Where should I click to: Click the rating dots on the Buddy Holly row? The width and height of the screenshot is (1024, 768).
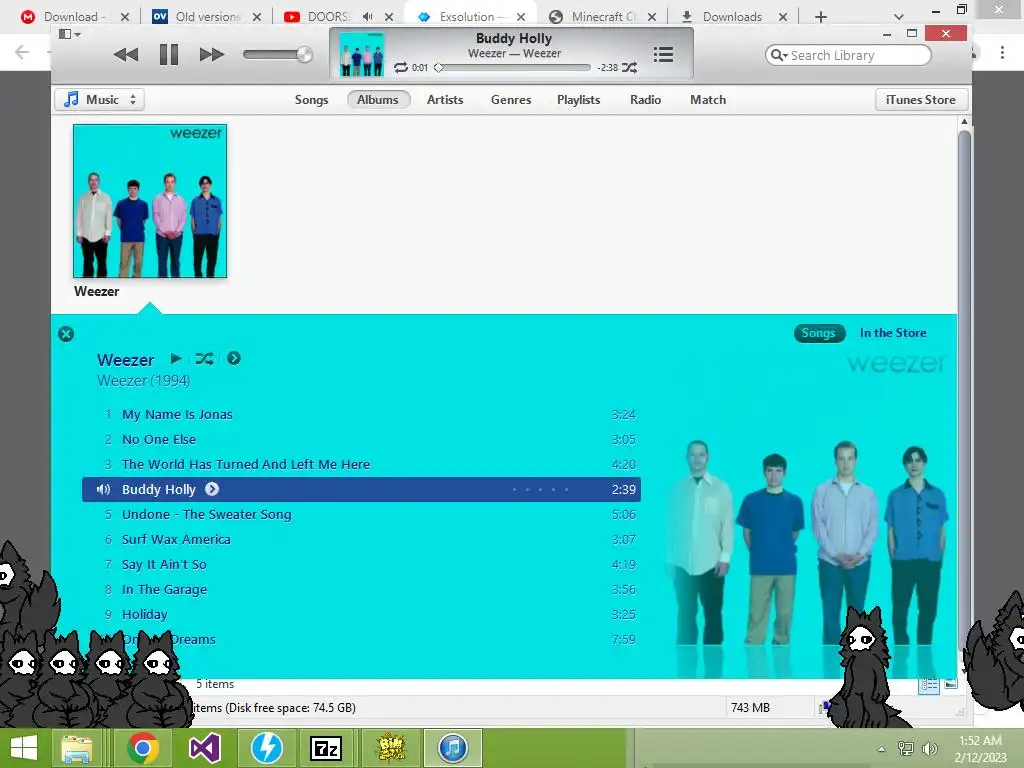tap(540, 489)
